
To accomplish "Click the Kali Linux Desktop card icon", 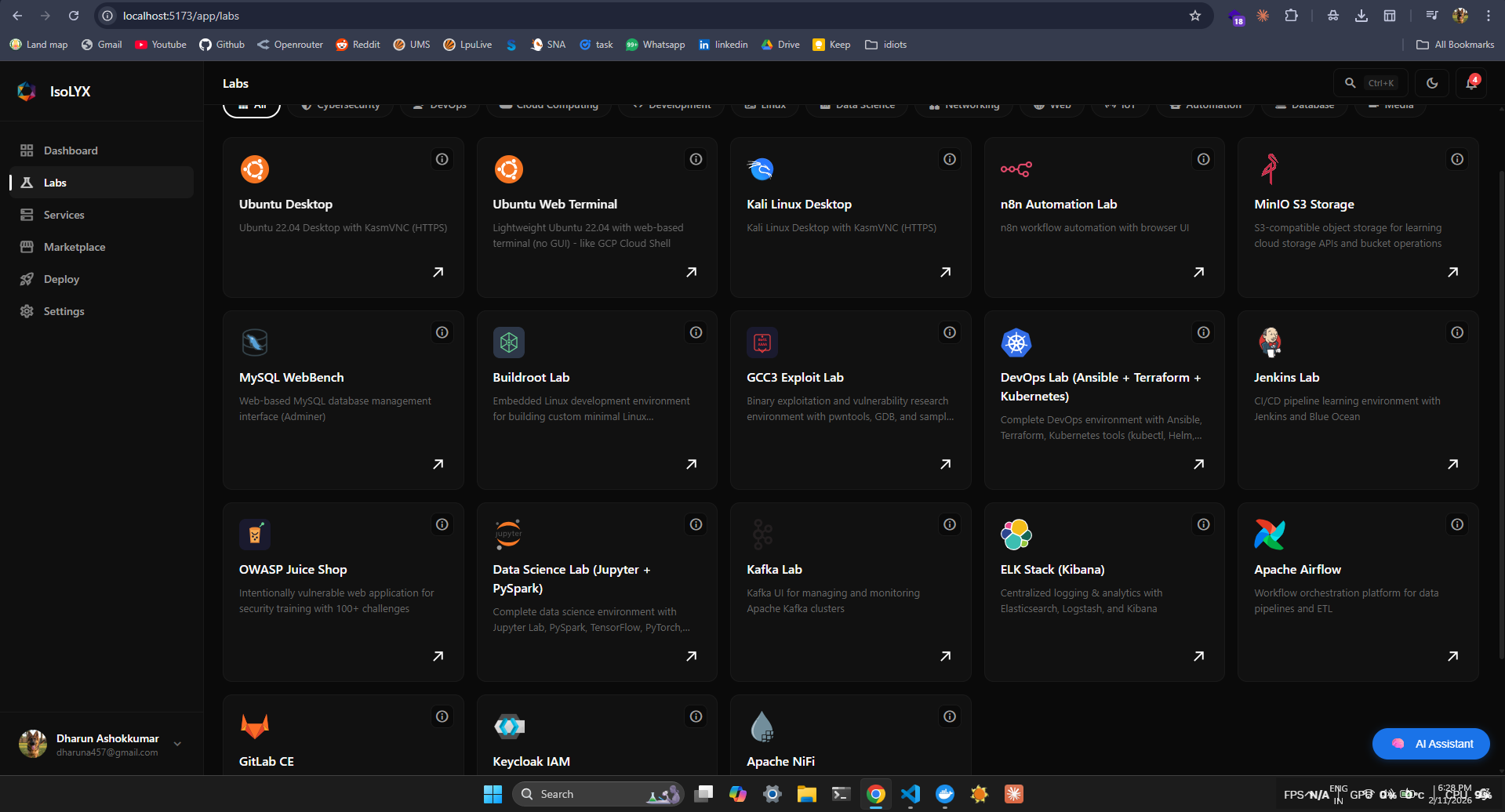I will tap(762, 169).
